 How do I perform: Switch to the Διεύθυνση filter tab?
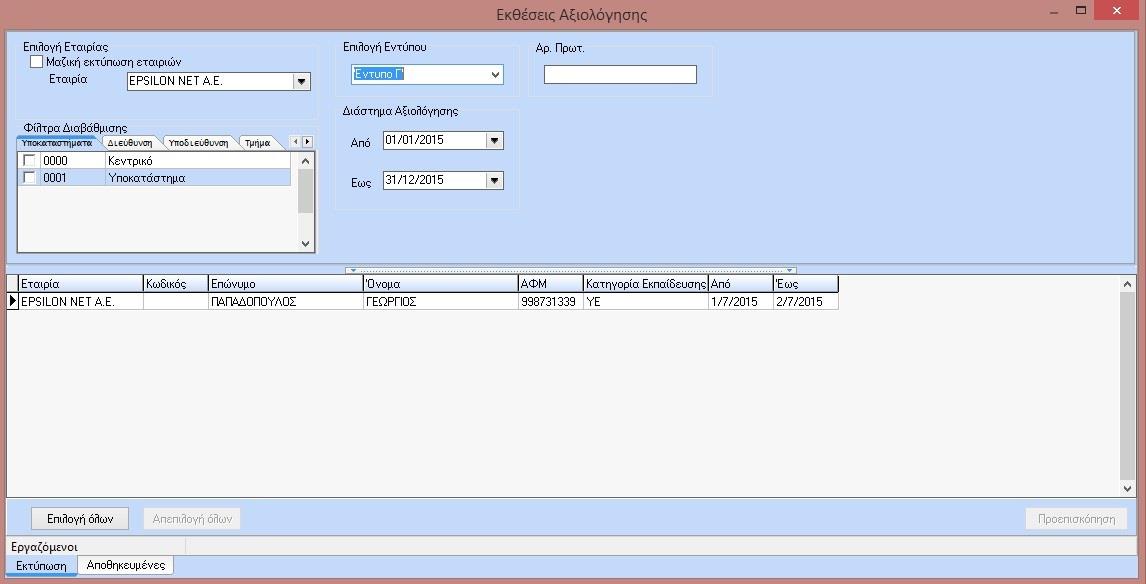point(130,143)
